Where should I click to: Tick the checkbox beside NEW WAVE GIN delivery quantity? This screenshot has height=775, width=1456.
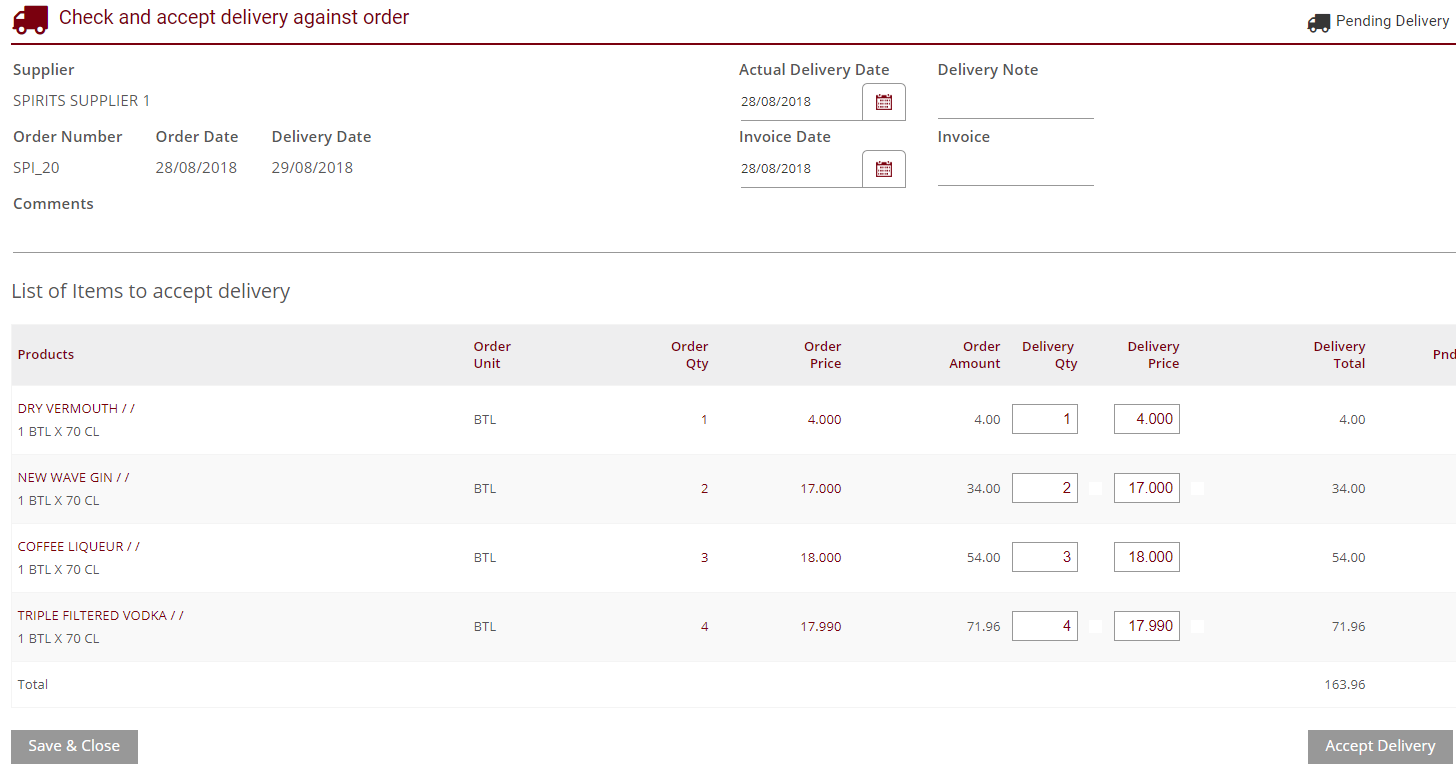(x=1095, y=488)
